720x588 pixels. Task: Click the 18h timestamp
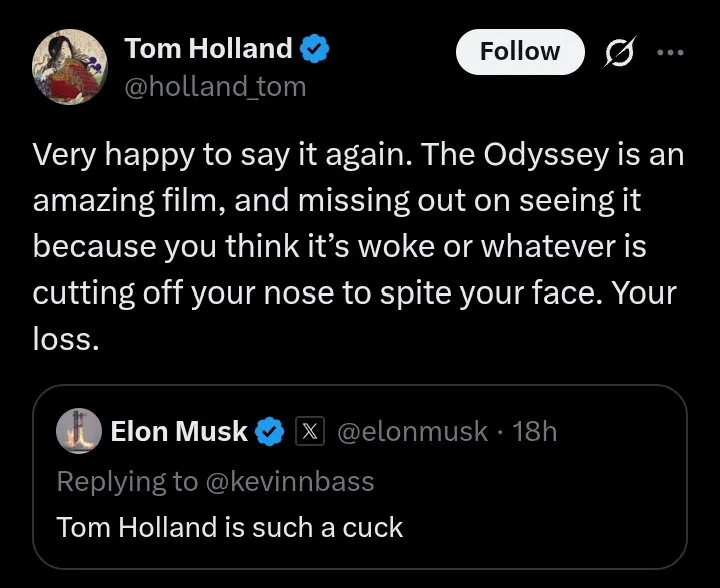534,431
